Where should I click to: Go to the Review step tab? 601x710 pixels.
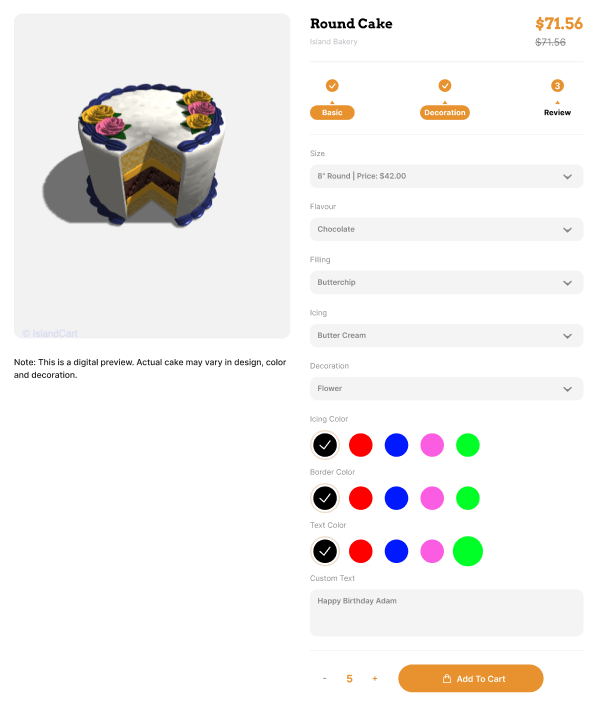pyautogui.click(x=557, y=112)
